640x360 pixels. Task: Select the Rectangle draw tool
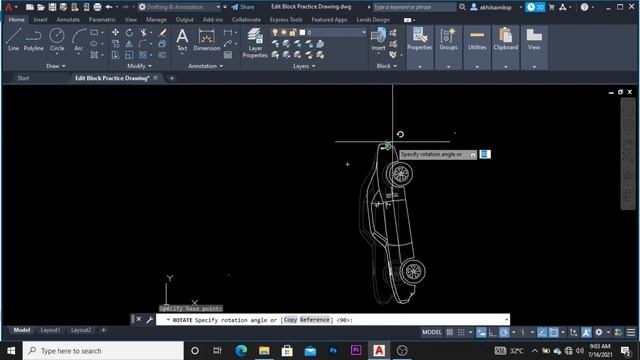tap(94, 33)
